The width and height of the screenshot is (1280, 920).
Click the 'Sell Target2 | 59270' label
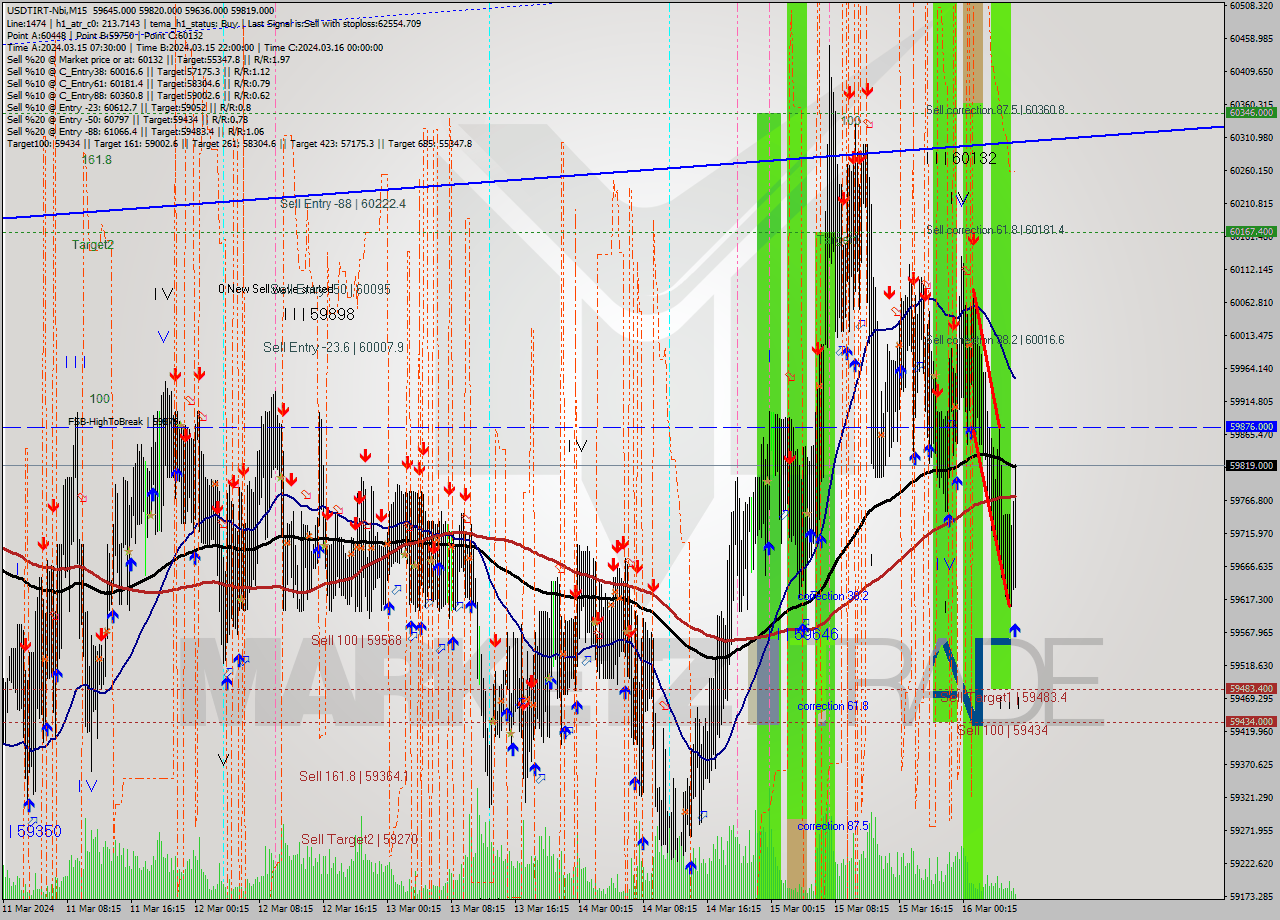point(359,839)
